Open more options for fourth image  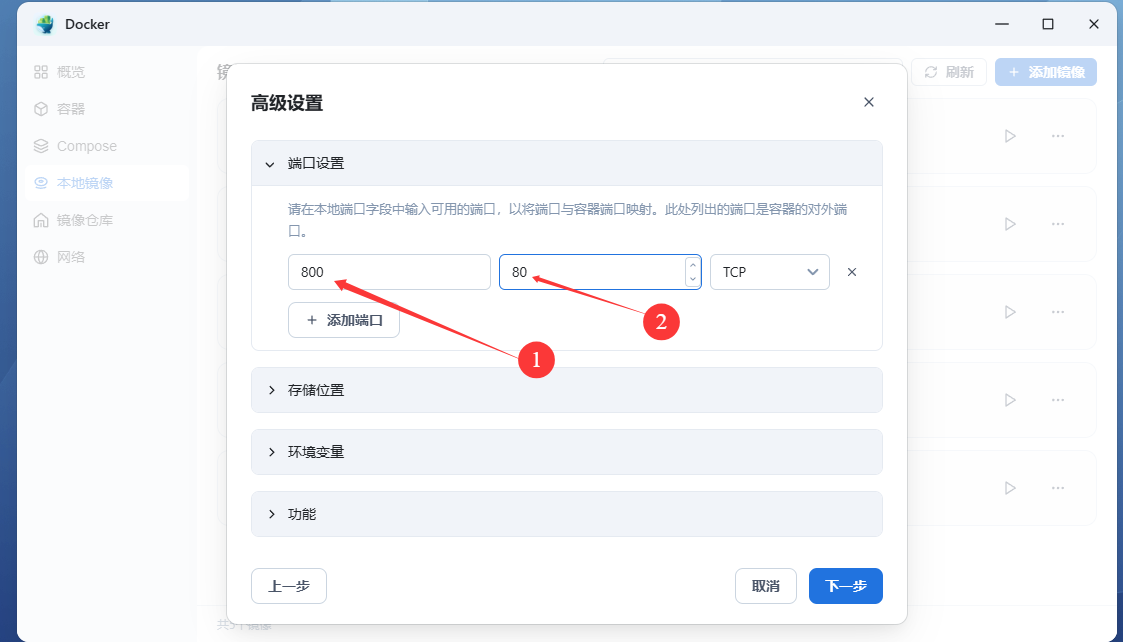click(x=1058, y=400)
